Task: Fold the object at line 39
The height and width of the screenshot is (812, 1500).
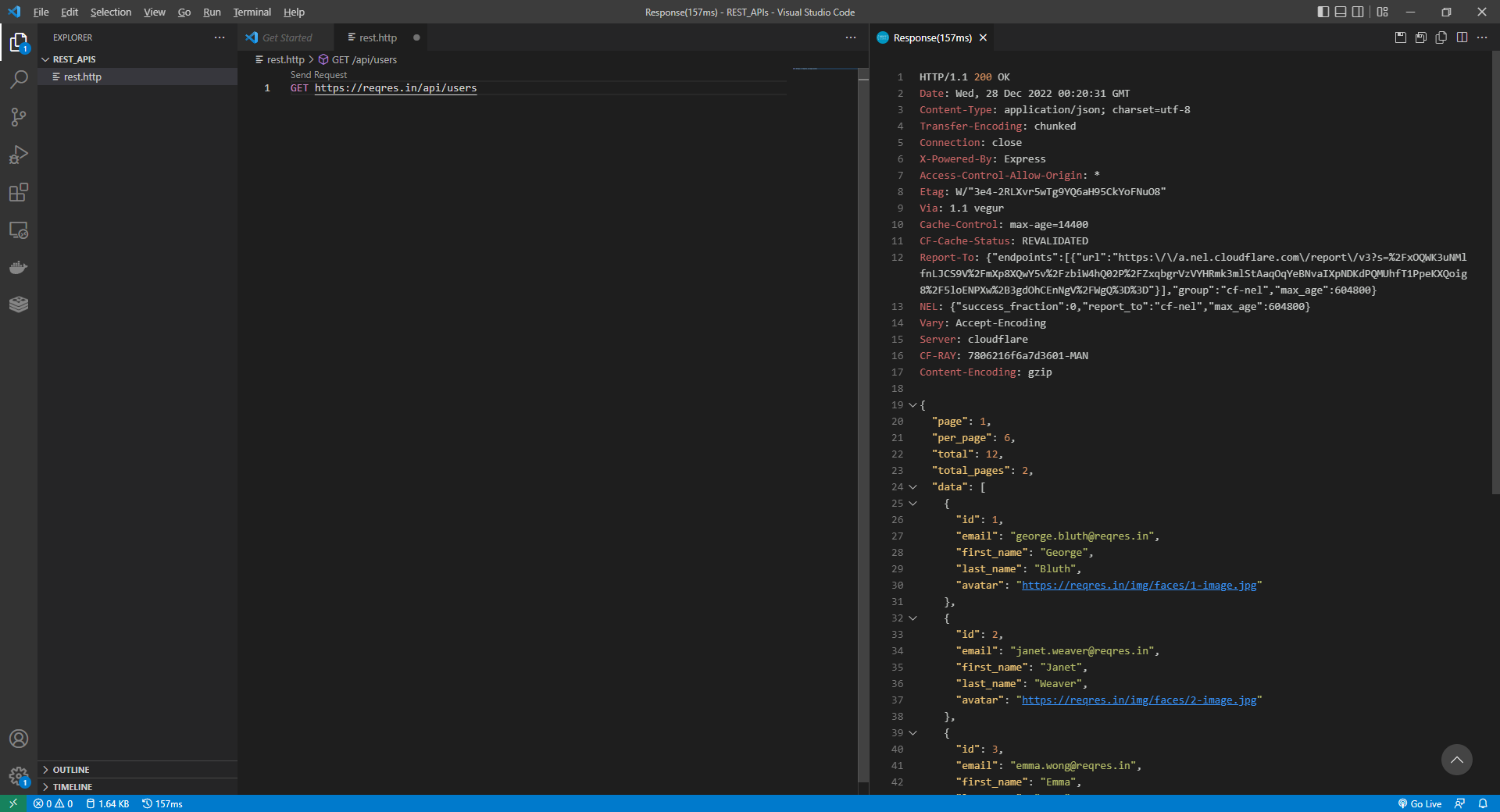Action: [x=912, y=733]
